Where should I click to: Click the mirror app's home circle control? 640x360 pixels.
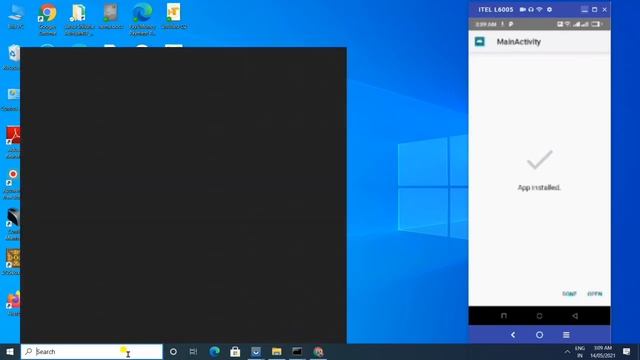click(x=539, y=335)
